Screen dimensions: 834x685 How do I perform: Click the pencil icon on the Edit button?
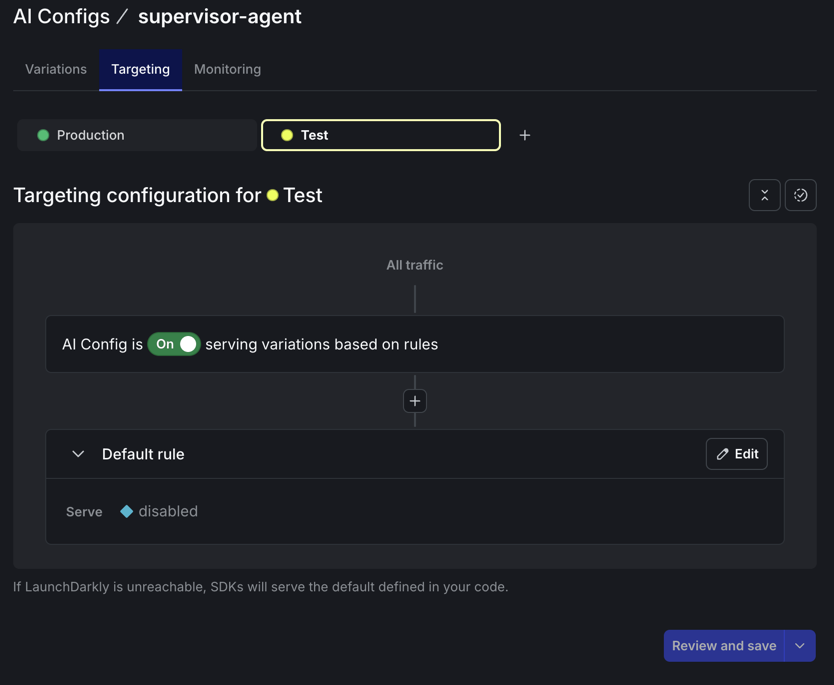722,453
